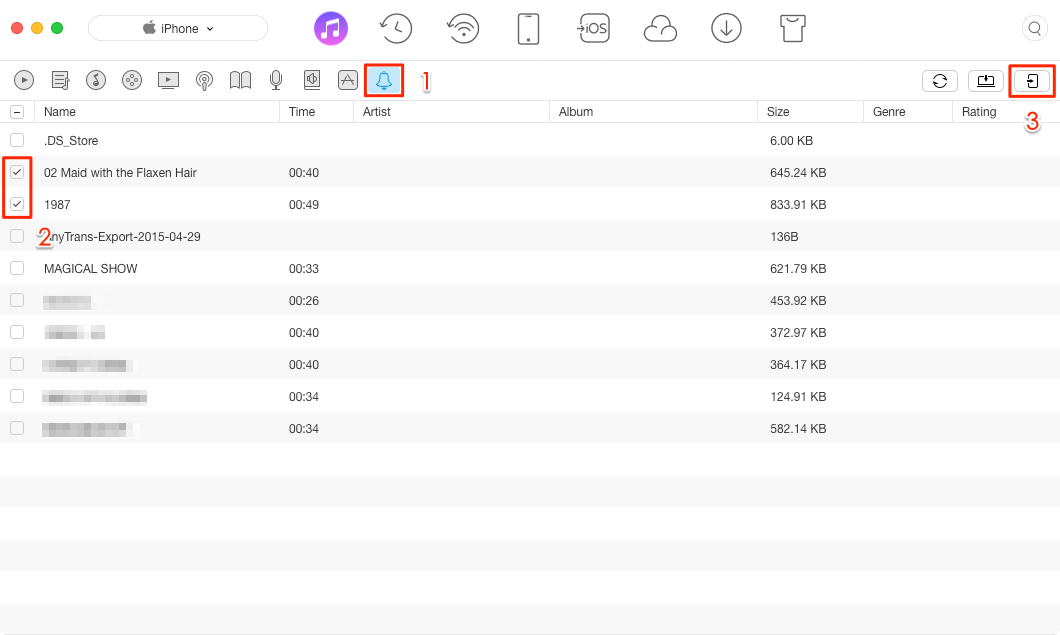Open the iTunes Backup clock icon

[x=395, y=28]
